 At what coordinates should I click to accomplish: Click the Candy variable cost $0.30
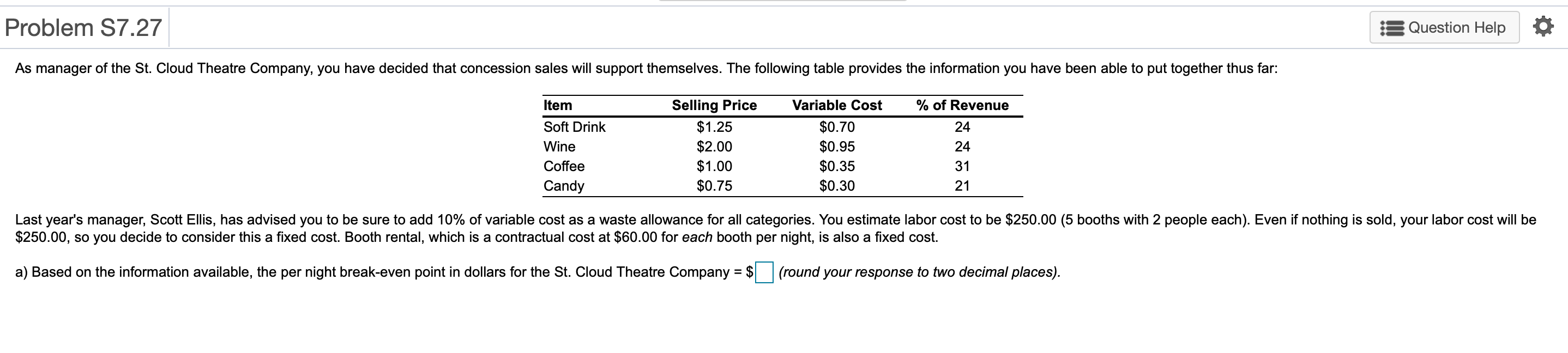click(x=838, y=186)
